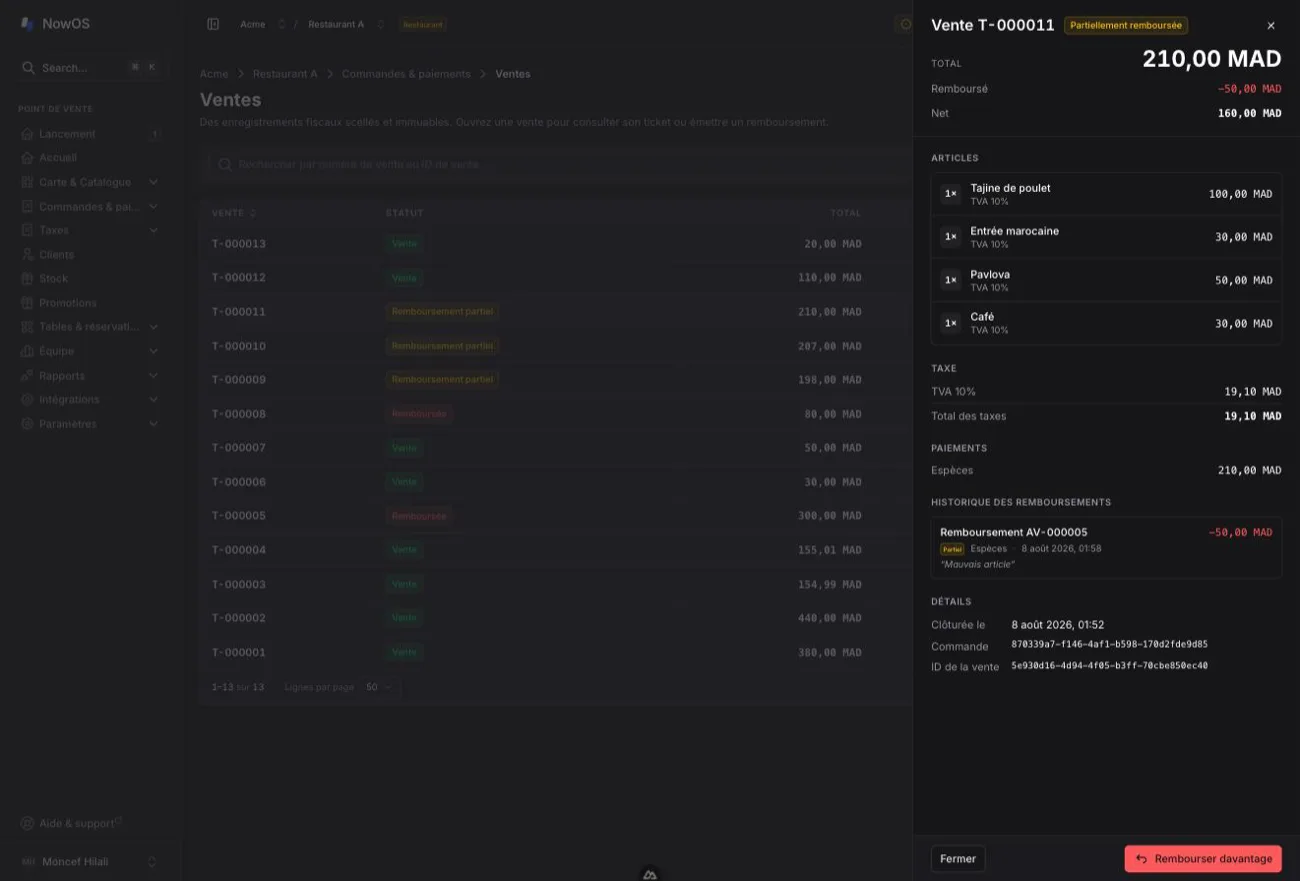
Task: Select sale row T-000013
Action: pos(555,244)
